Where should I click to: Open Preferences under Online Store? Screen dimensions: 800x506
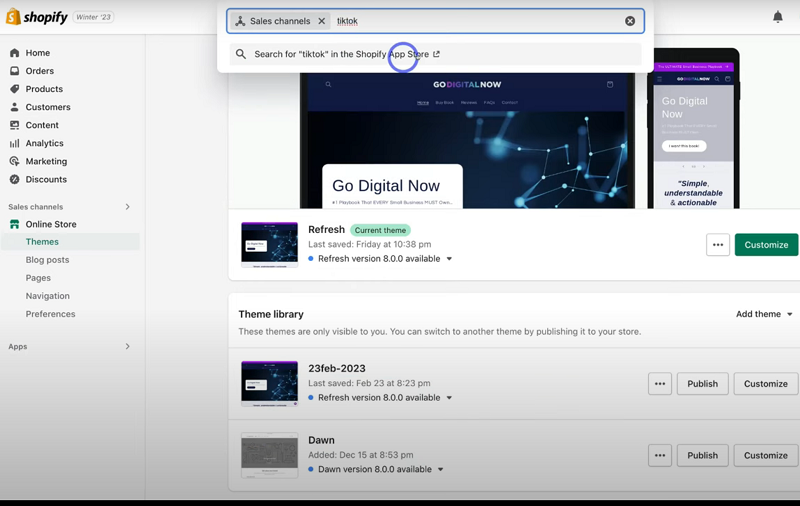(x=51, y=314)
